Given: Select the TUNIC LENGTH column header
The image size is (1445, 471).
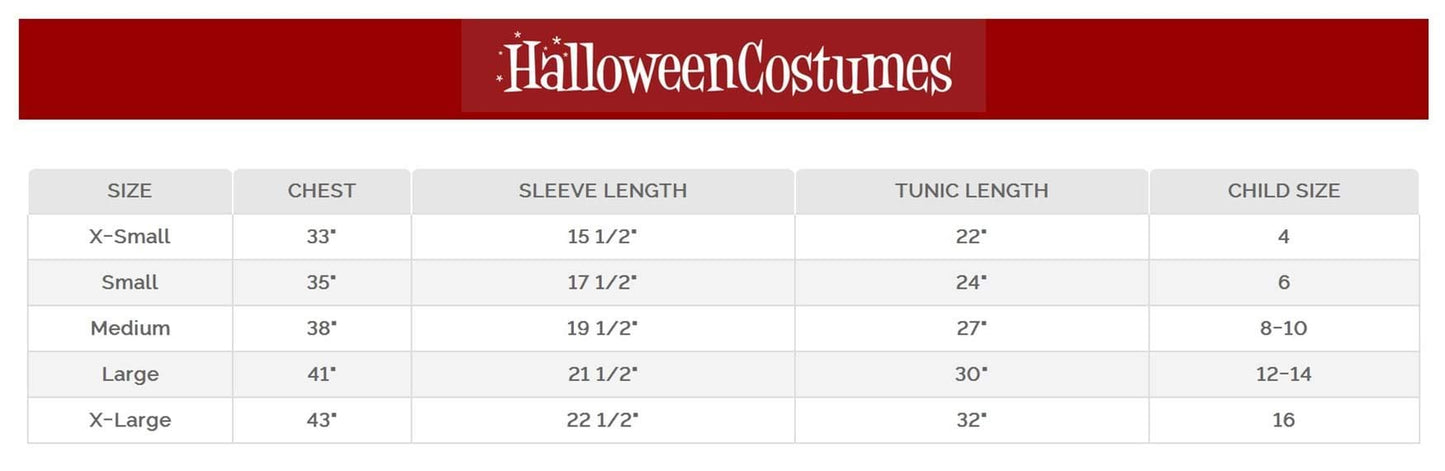Looking at the screenshot, I should pos(971,191).
